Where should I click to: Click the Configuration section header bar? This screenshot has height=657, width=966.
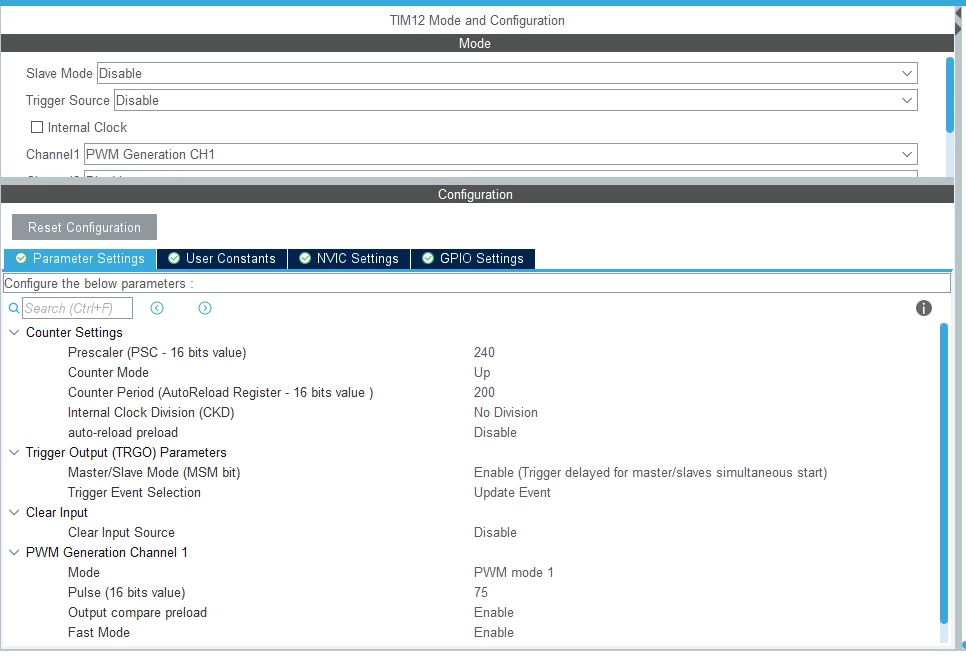[477, 194]
